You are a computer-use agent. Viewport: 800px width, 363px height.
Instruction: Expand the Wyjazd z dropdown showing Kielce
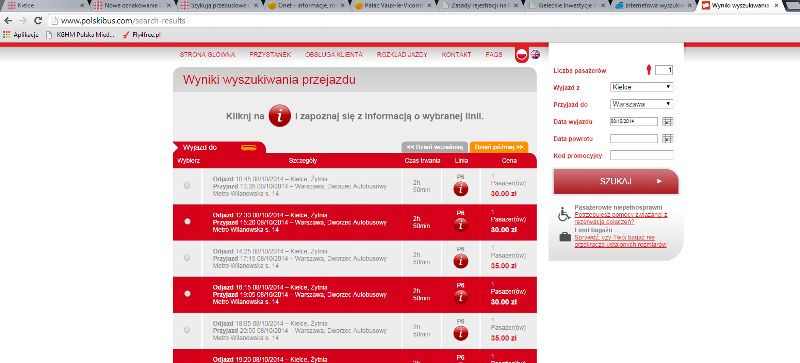(641, 87)
